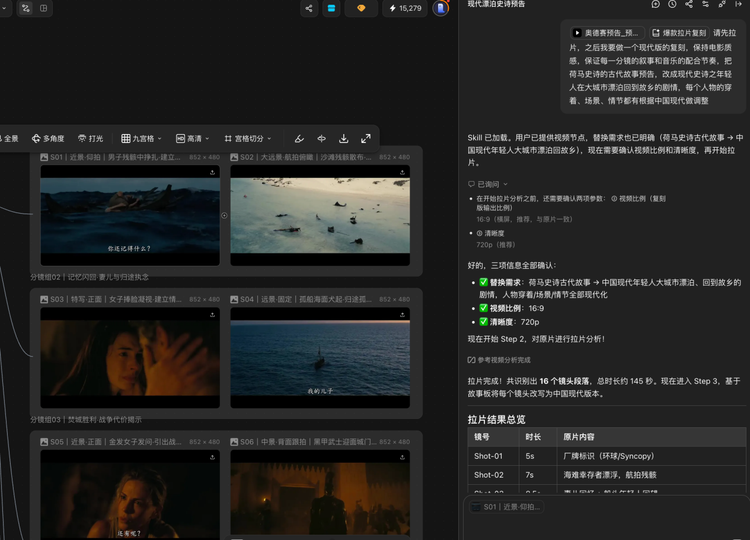Click the S01 card title text
The width and height of the screenshot is (750, 540).
pos(116,157)
